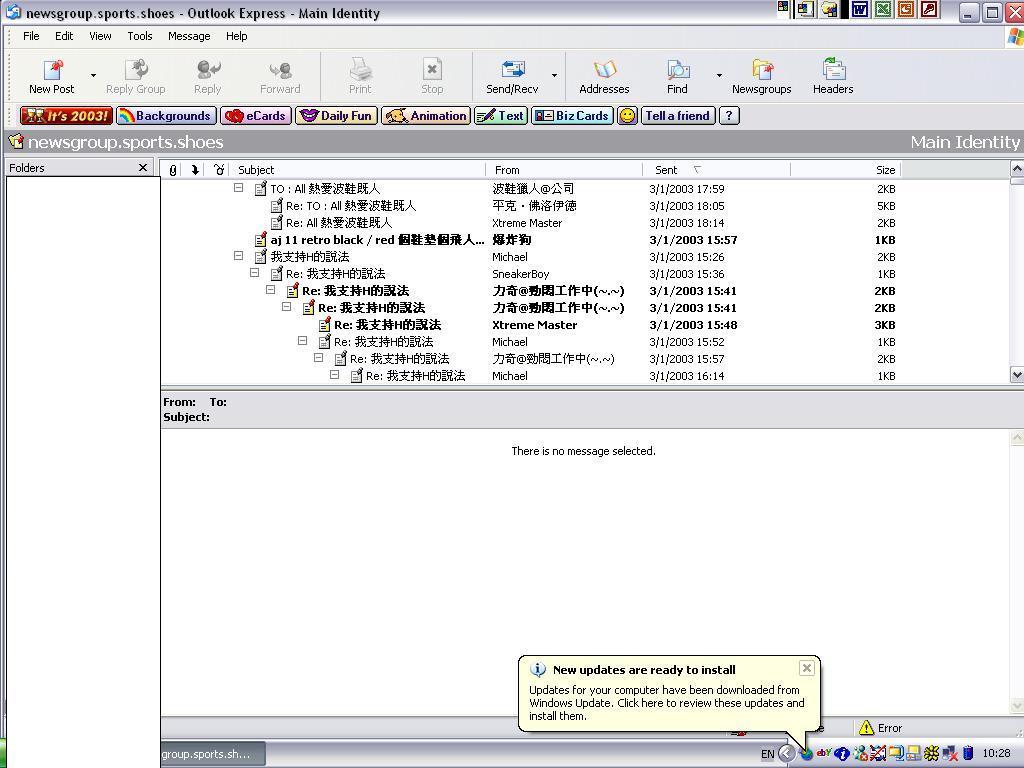Click the Headers toolbar icon
The width and height of the screenshot is (1024, 768).
point(832,70)
